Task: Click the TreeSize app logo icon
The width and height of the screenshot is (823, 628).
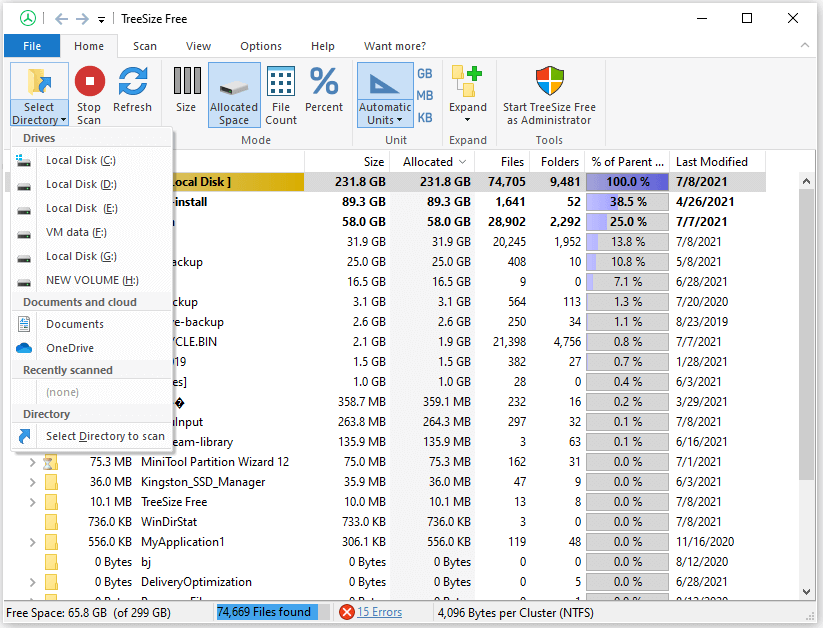Action: 28,18
